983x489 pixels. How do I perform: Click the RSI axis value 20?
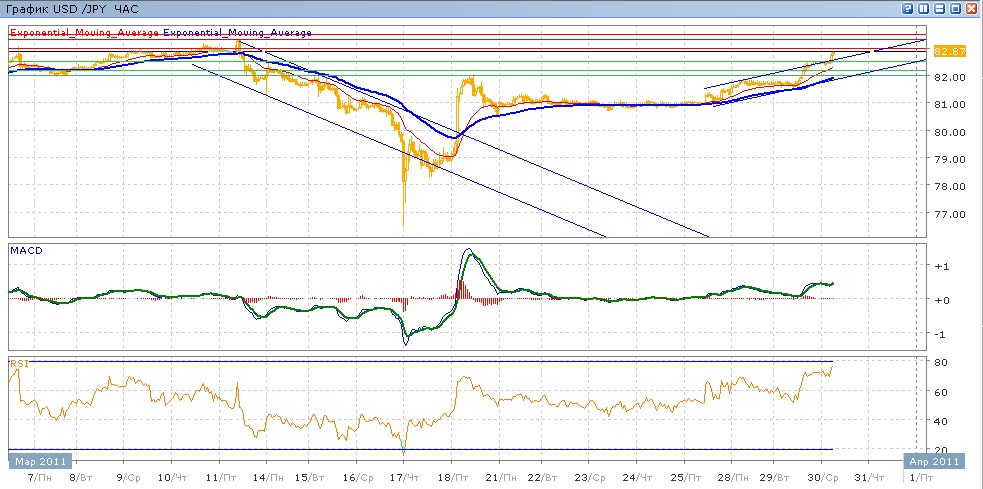click(942, 450)
